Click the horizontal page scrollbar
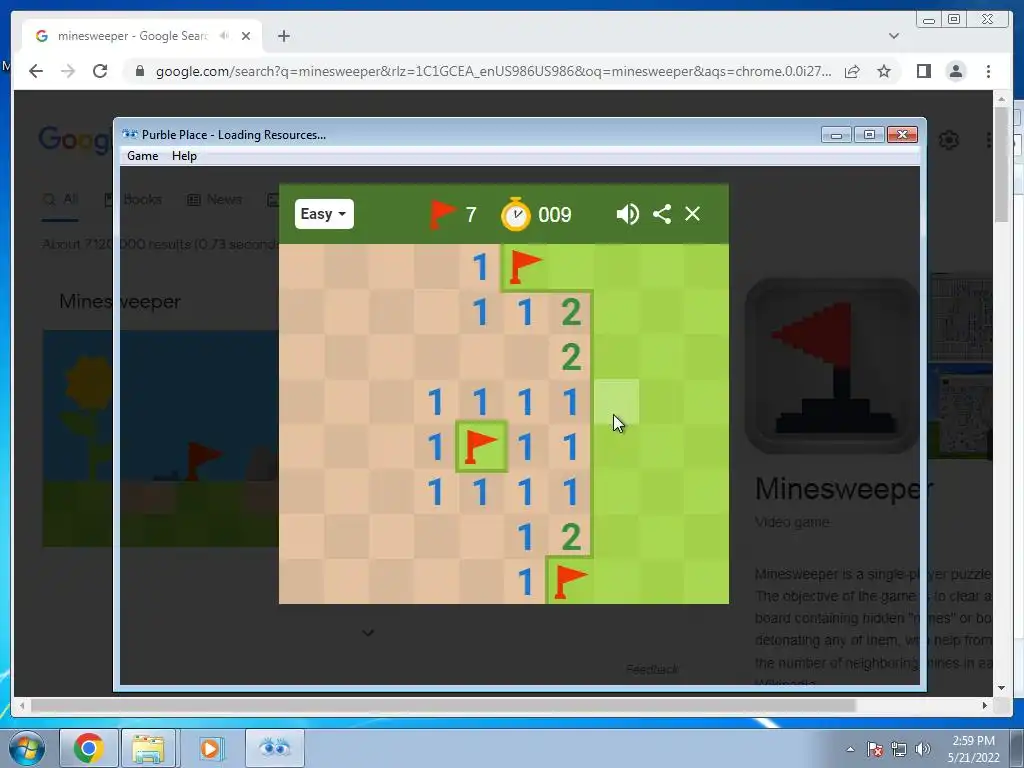Screen dimensions: 1024x768 pos(443,705)
